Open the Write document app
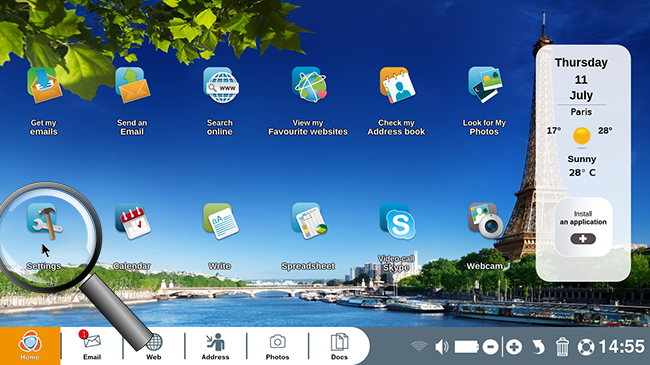The height and width of the screenshot is (365, 650). tap(221, 221)
